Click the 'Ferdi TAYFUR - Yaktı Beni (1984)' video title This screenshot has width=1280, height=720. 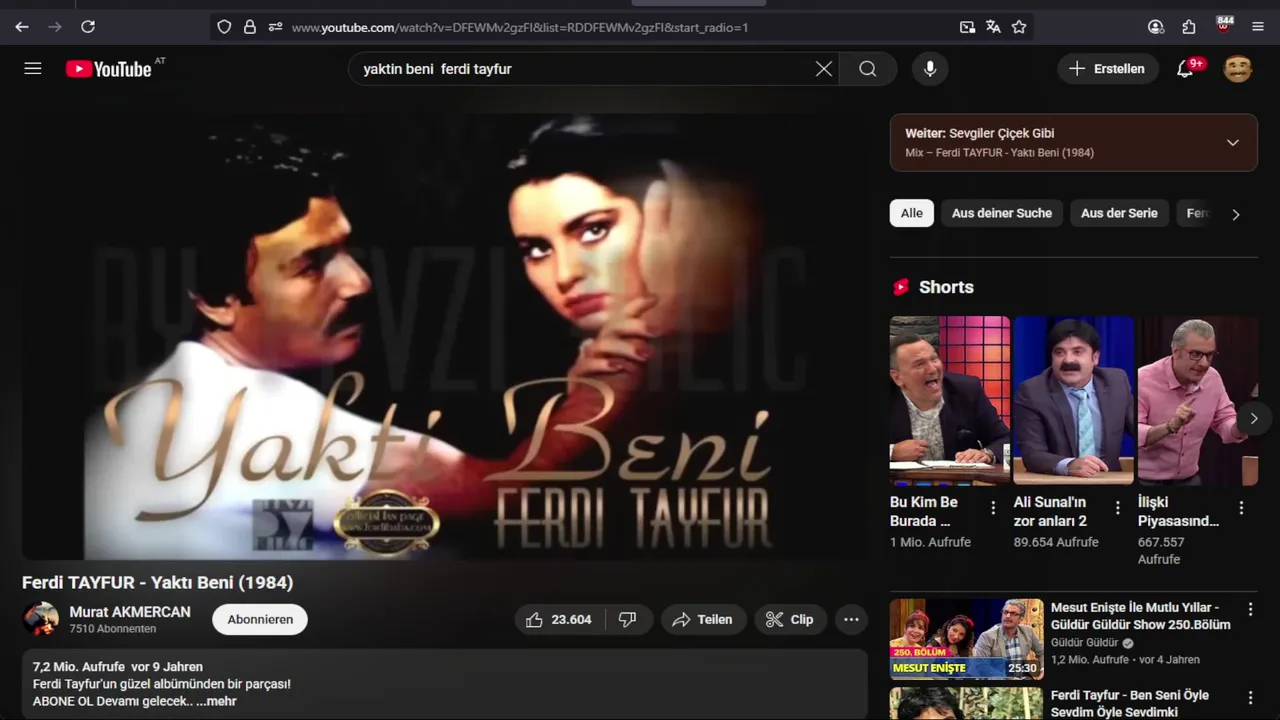(x=158, y=583)
